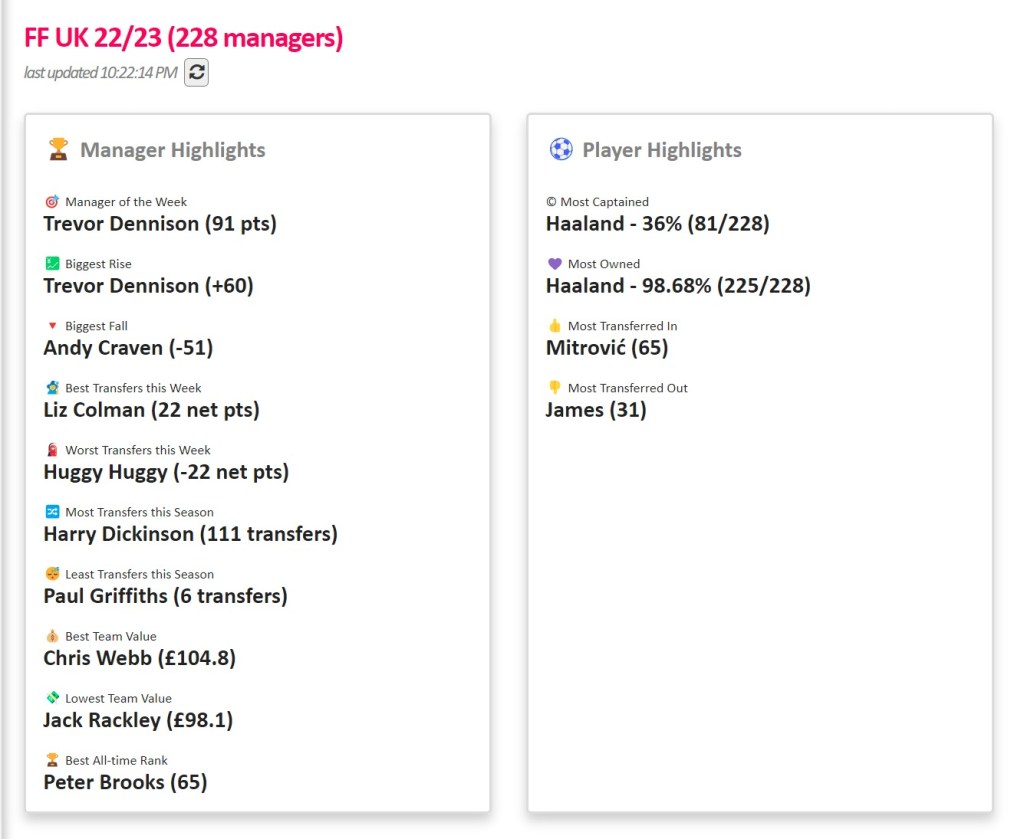
Task: Select Harry Dickinson (111 transfers)
Action: click(x=190, y=534)
